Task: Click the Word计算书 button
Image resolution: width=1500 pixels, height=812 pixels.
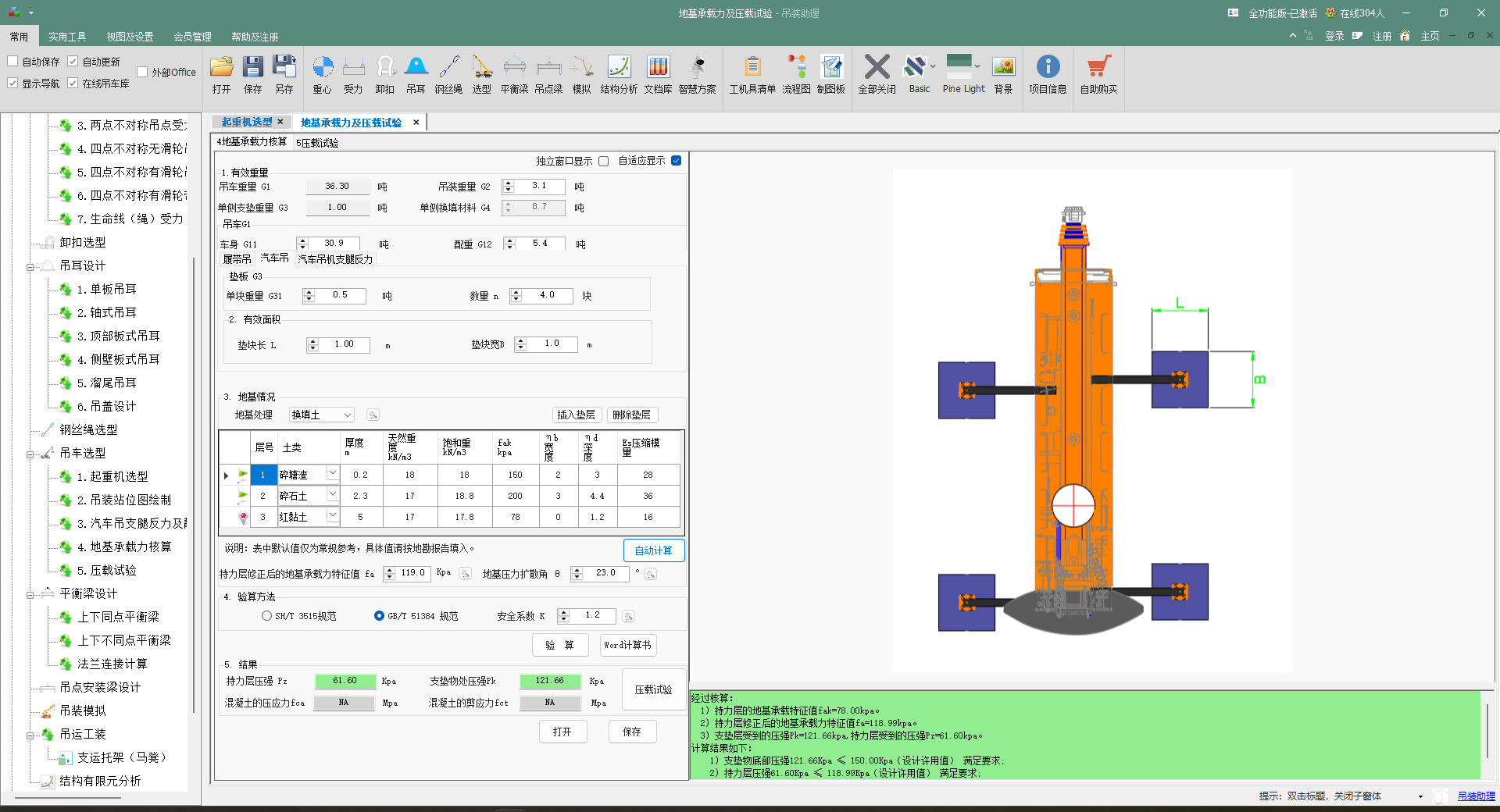Action: [x=628, y=645]
